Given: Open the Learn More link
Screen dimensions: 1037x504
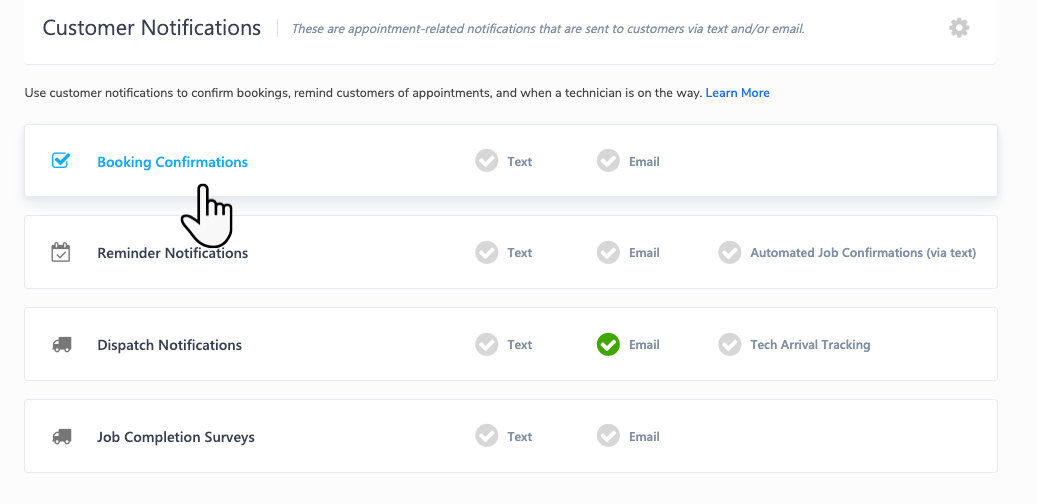Looking at the screenshot, I should coord(737,93).
